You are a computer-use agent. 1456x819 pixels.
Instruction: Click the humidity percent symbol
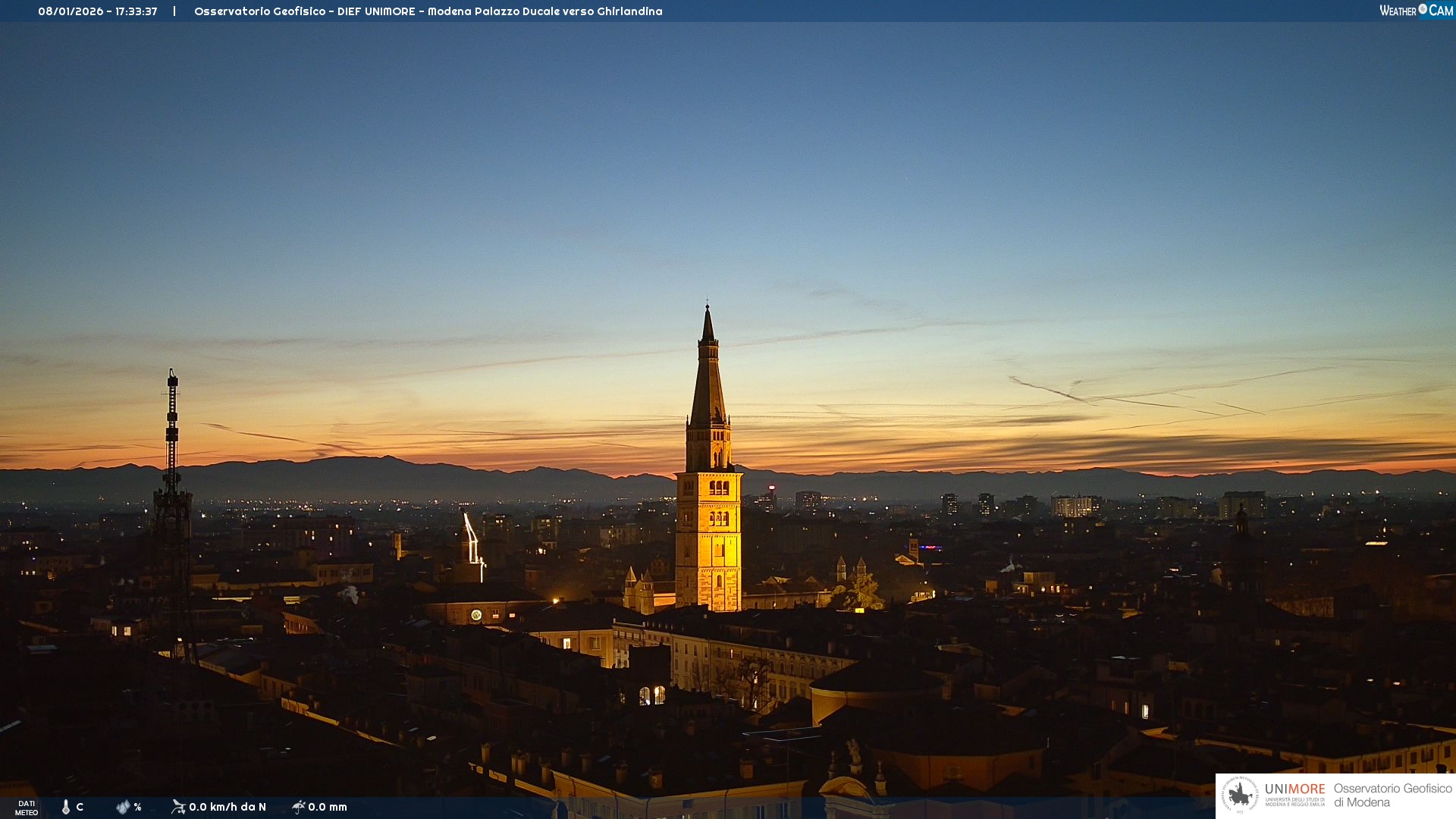point(137,807)
